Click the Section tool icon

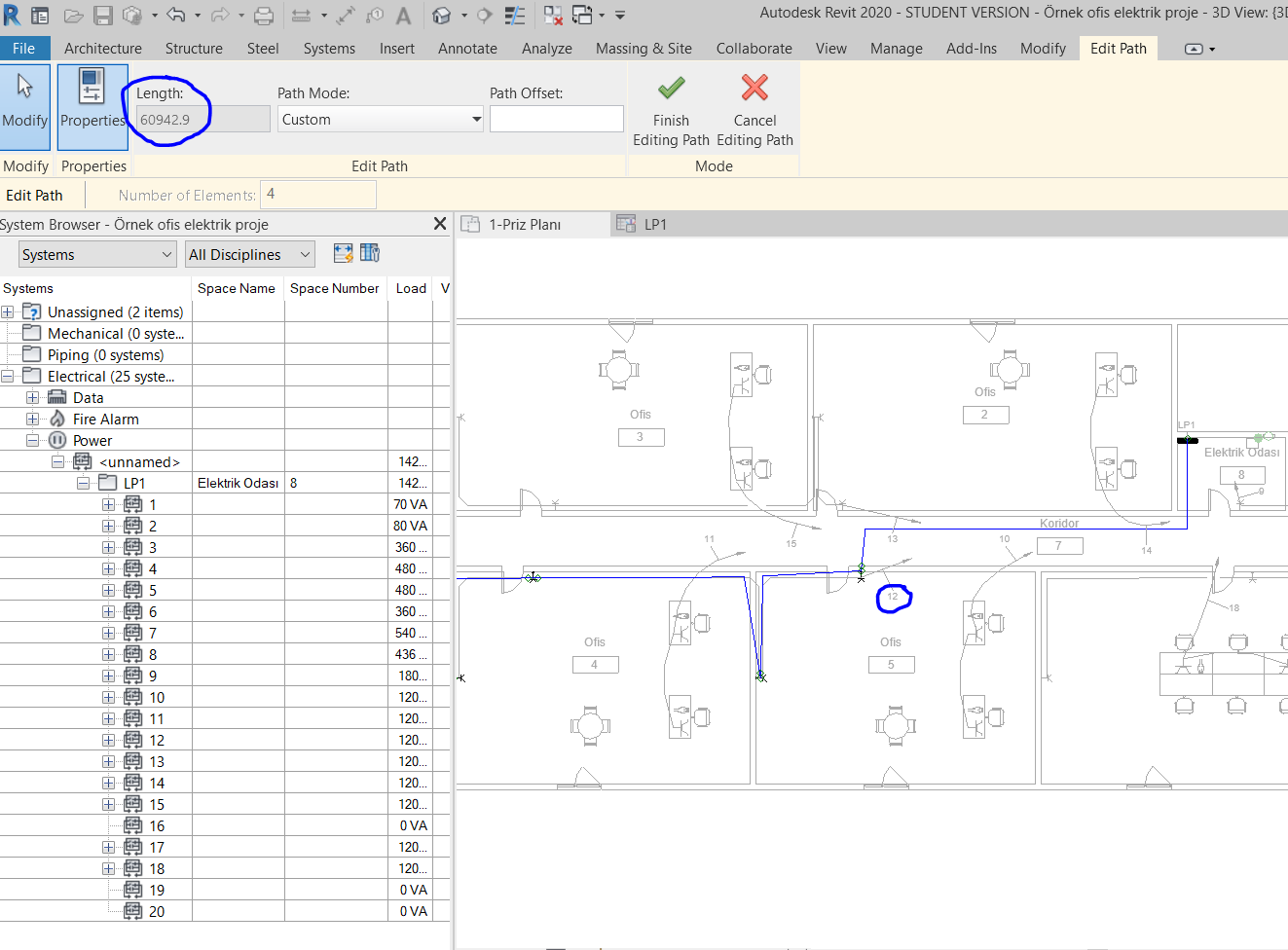[x=485, y=16]
